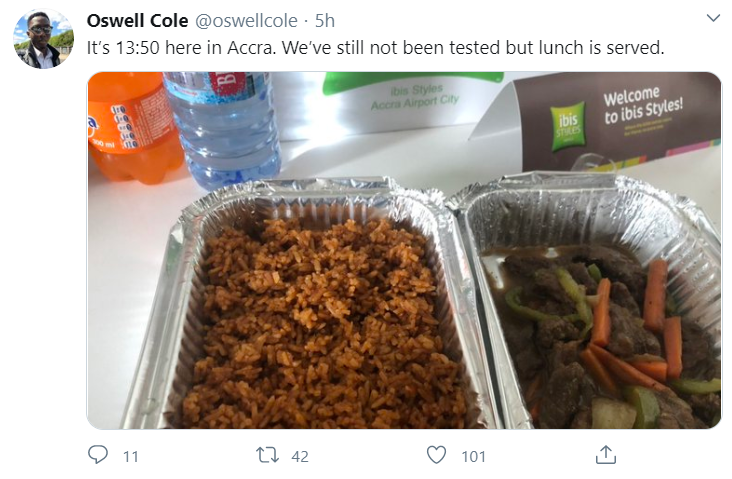Retweet this post via the retweet icon
The image size is (732, 479).
(x=267, y=455)
